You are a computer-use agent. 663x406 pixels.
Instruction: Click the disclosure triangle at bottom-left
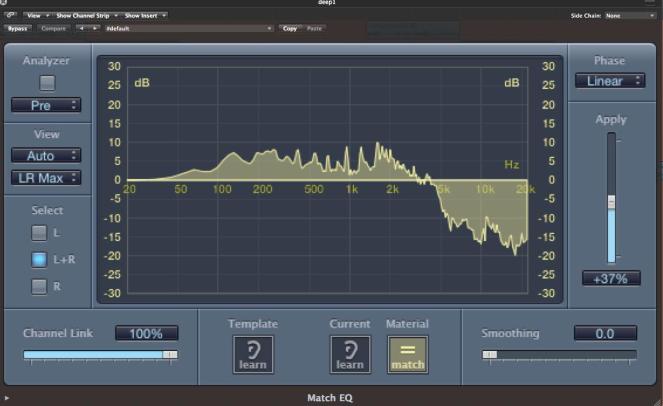tap(7, 398)
